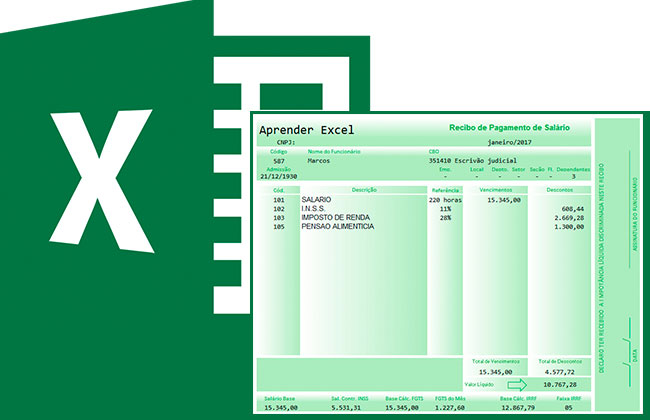Select the Faixa IRRF value '05'
This screenshot has width=650, height=420.
pos(568,408)
